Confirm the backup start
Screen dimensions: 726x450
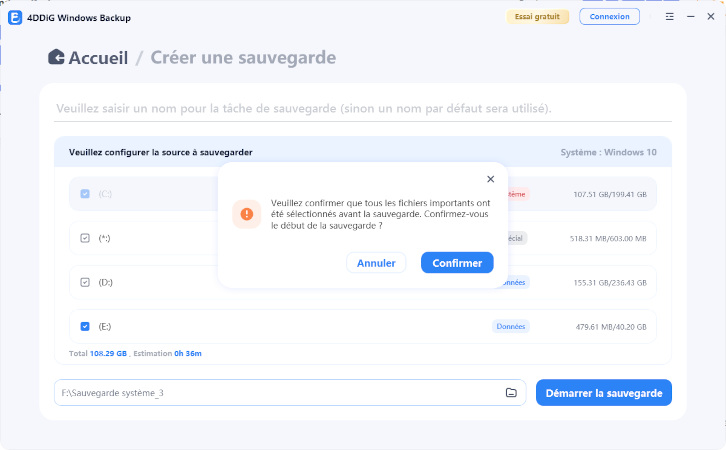pos(457,263)
